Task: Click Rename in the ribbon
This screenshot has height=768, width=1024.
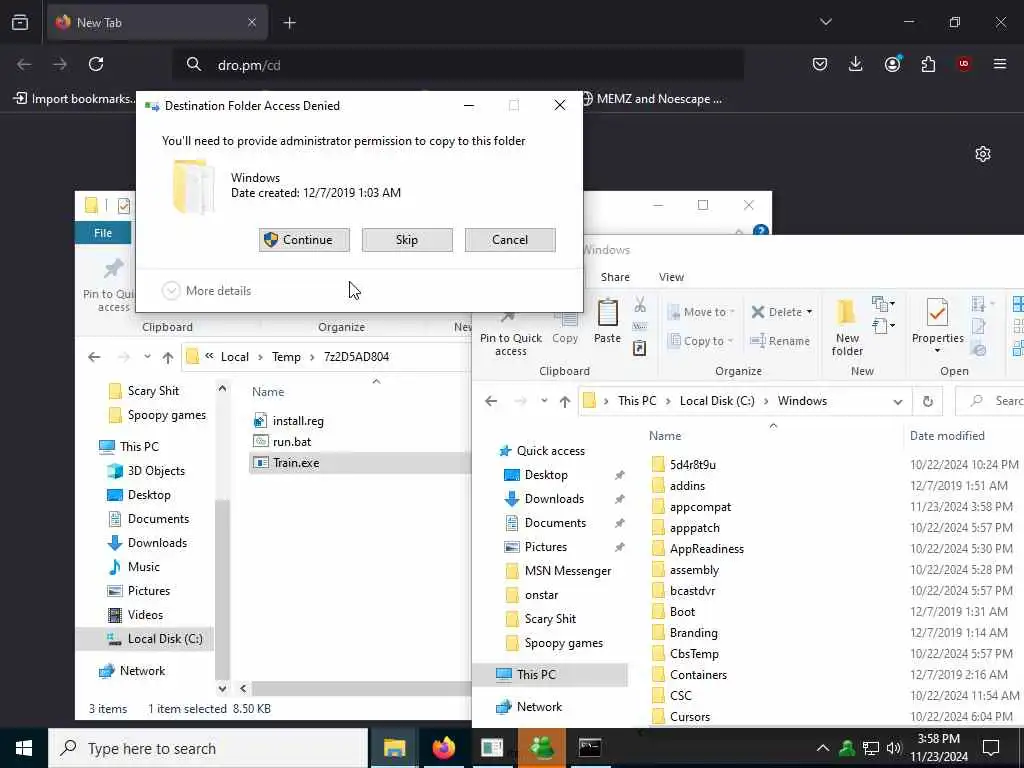Action: click(x=780, y=341)
